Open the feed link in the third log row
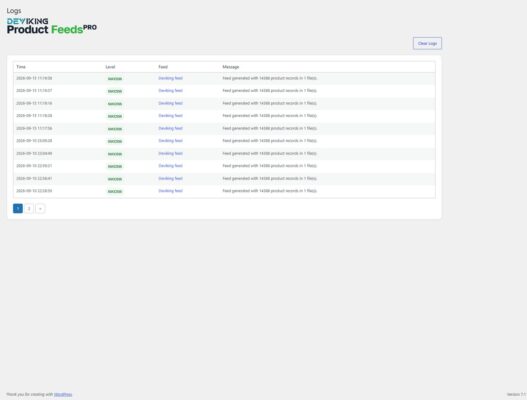 coord(170,103)
